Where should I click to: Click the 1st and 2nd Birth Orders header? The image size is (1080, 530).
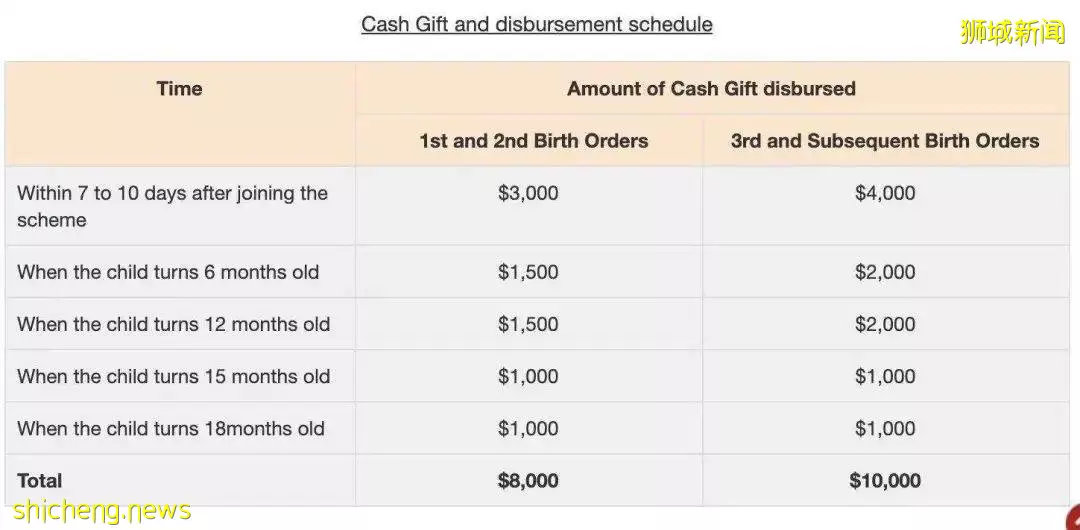click(x=534, y=141)
